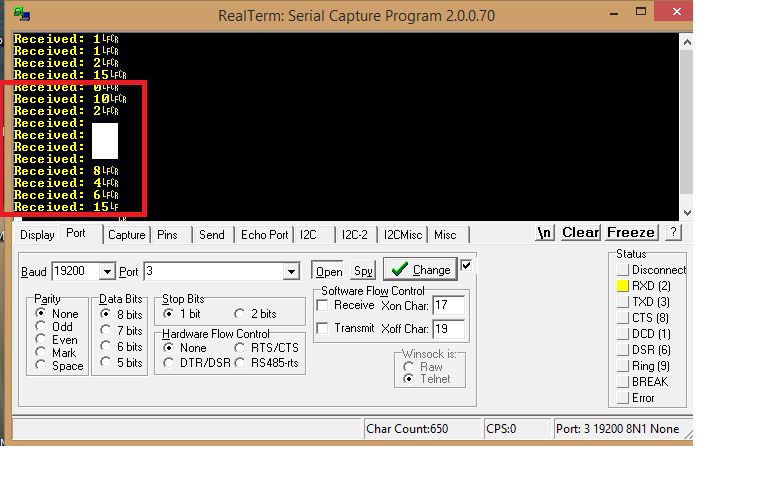Click the Open port button

329,271
